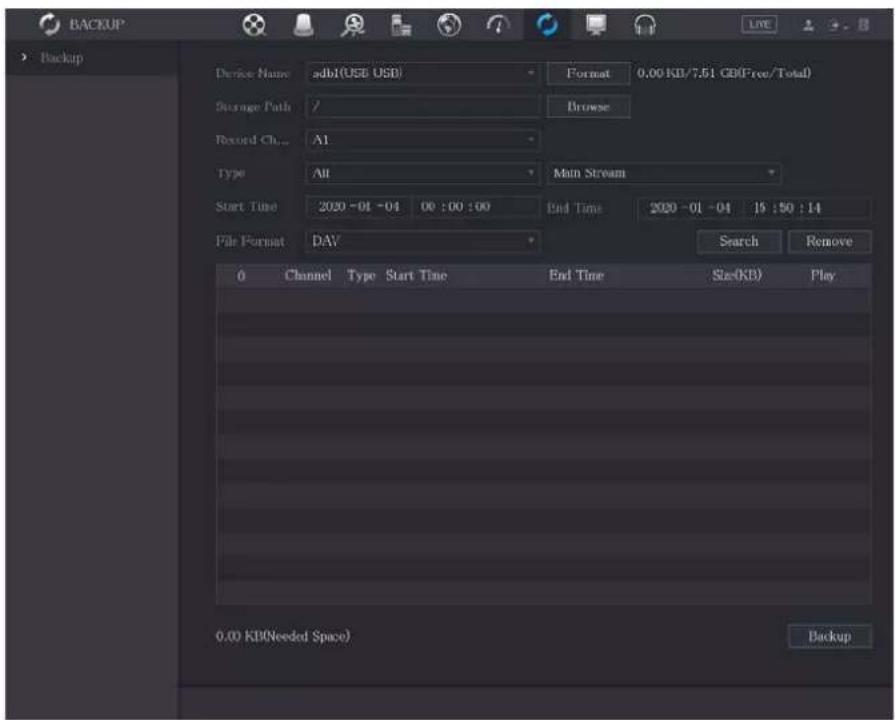895x720 pixels.
Task: Open the AI face search icon
Action: click(353, 25)
